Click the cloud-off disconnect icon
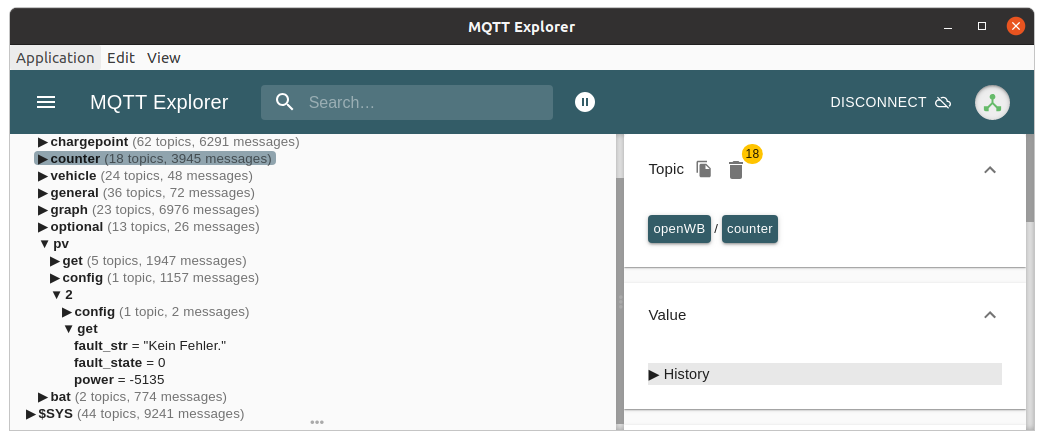This screenshot has height=440, width=1044. (x=943, y=103)
